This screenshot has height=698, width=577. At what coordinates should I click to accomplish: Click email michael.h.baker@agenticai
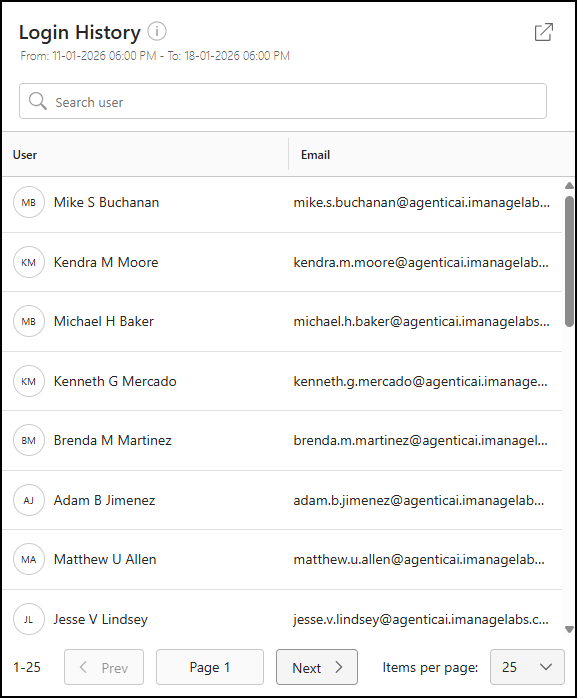pos(422,321)
